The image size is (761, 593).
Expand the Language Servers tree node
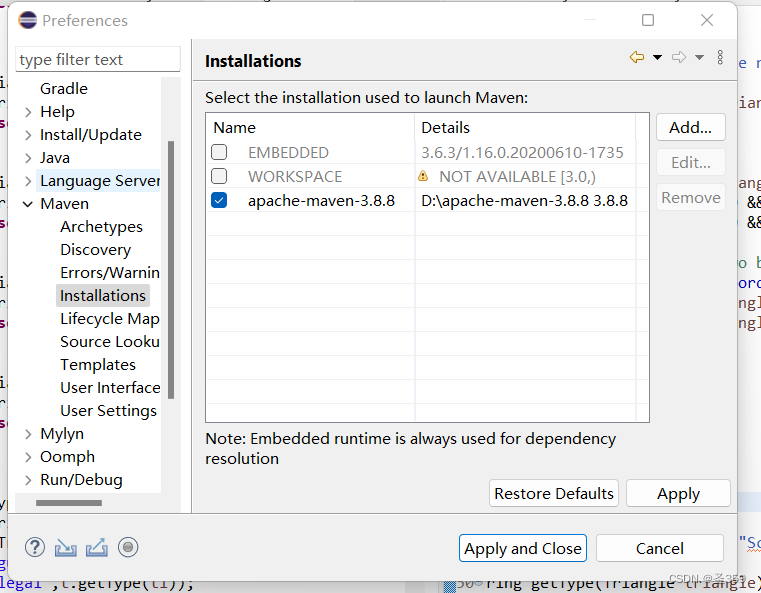click(x=28, y=181)
